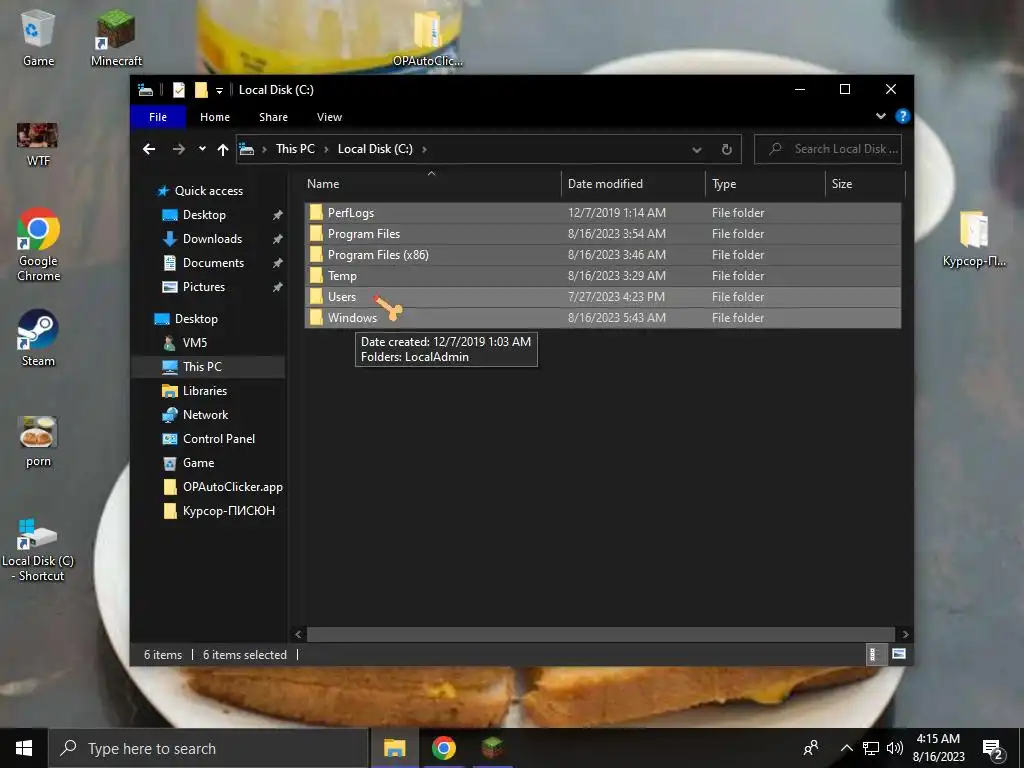Expand the chevron after Local Disk (C:) breadcrumb

coord(424,149)
